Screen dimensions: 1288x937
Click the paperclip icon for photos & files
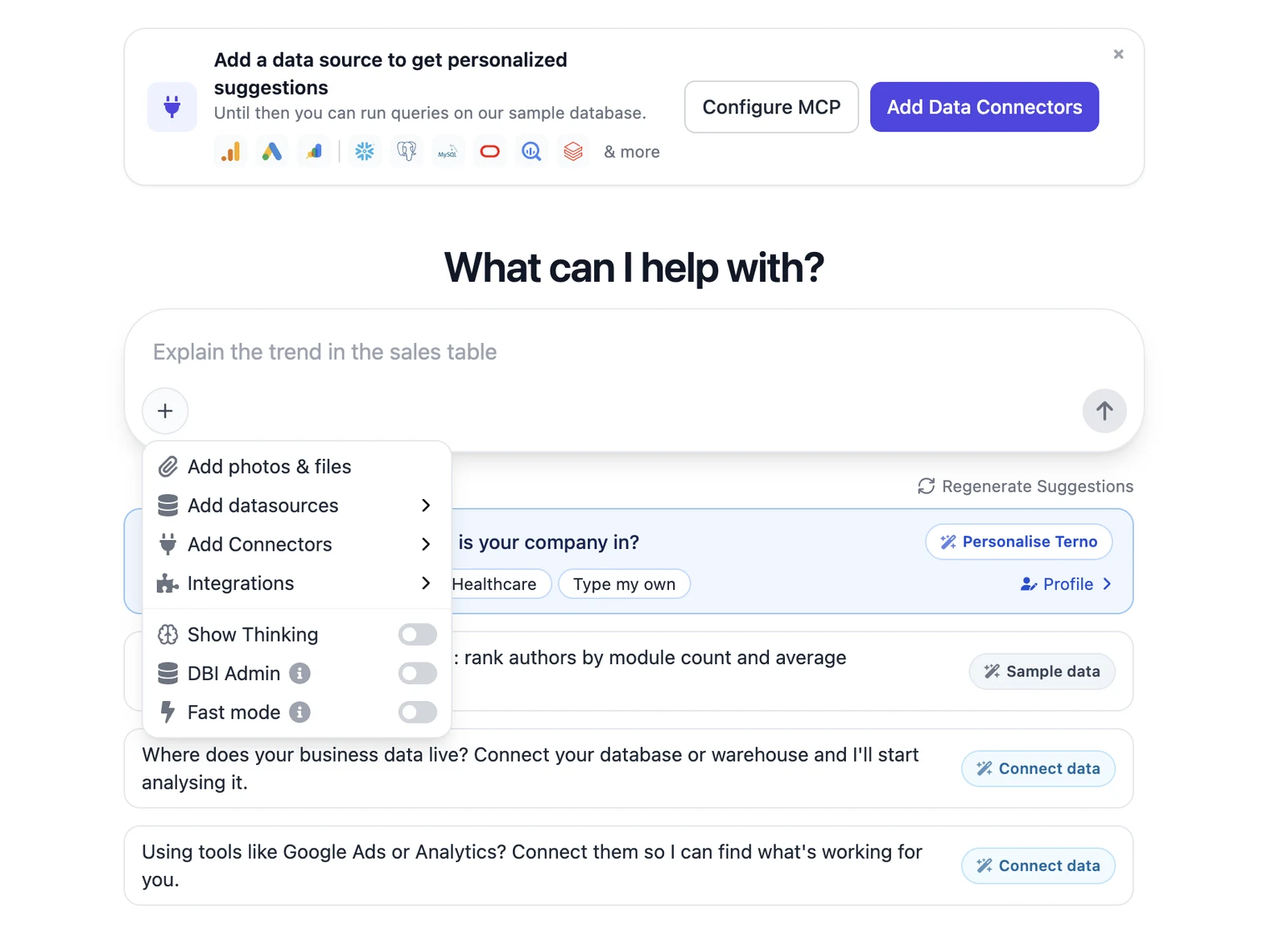coord(167,467)
